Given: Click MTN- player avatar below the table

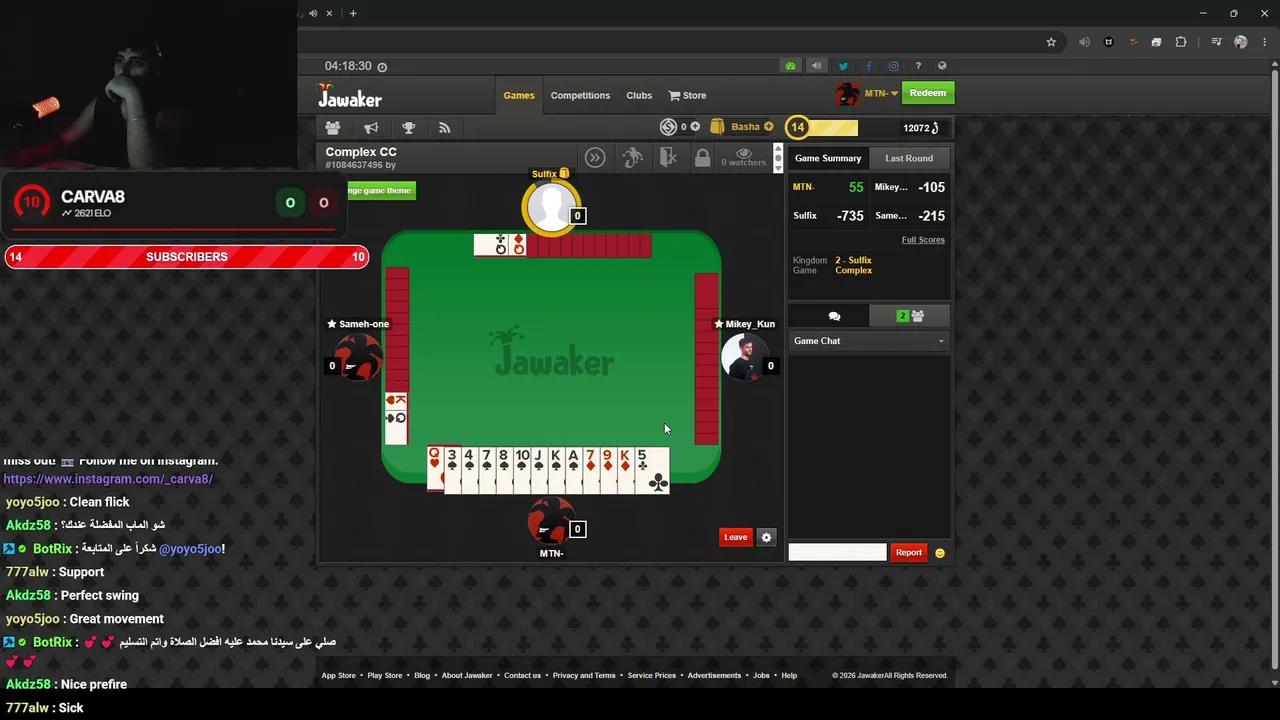Looking at the screenshot, I should 550,520.
